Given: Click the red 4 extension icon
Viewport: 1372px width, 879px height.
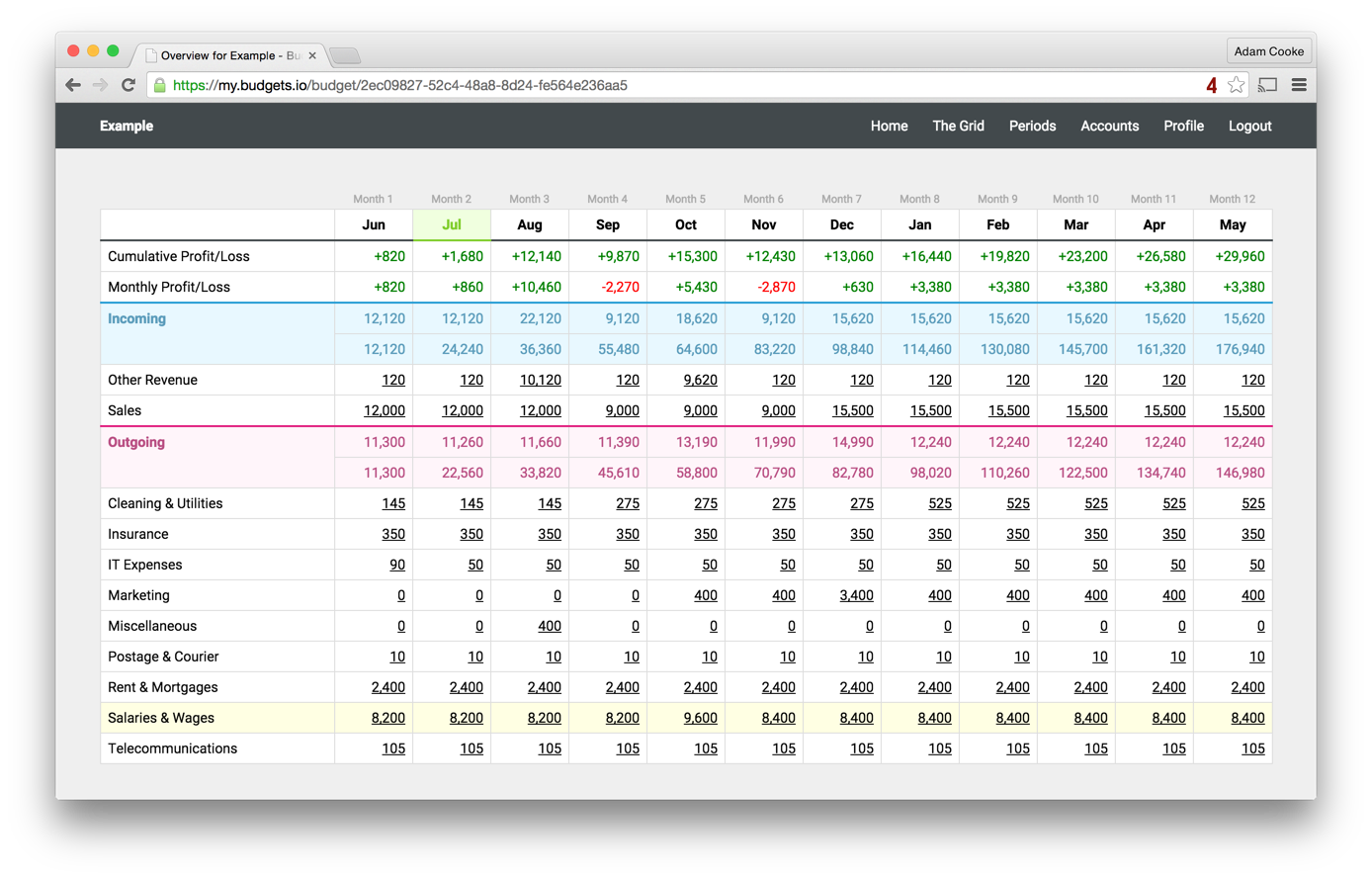Looking at the screenshot, I should point(1211,85).
